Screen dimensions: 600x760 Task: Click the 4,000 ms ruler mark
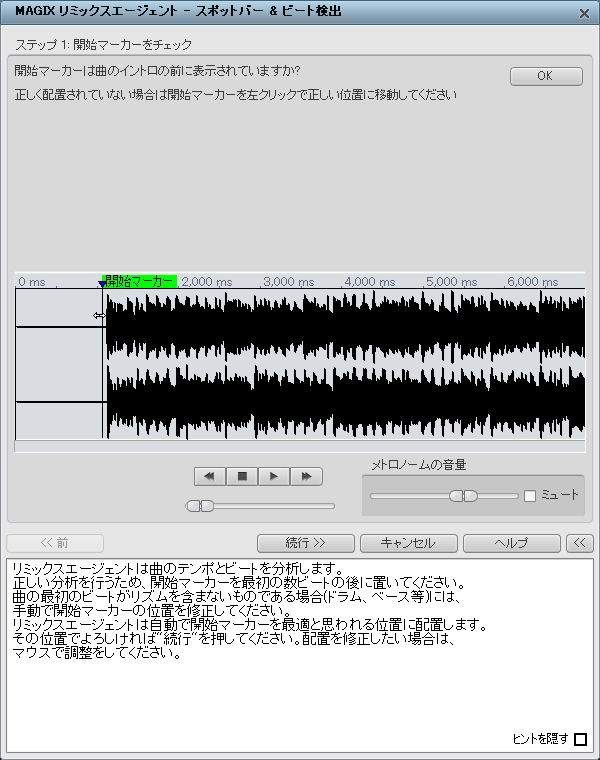coord(370,282)
